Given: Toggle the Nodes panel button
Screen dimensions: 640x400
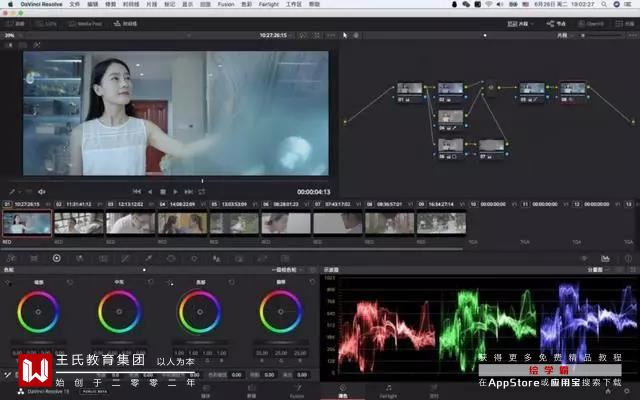Looking at the screenshot, I should pos(556,24).
